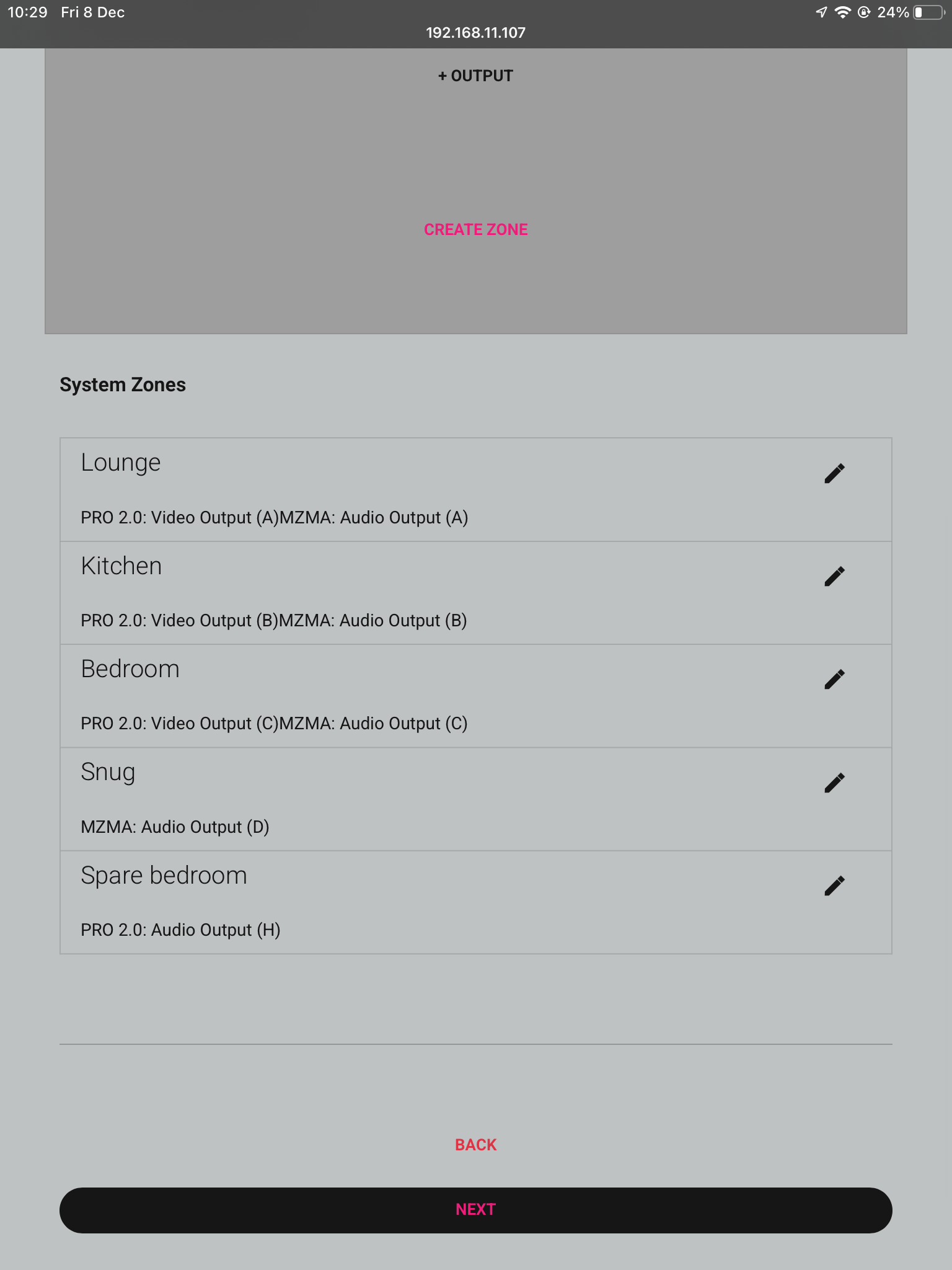Tap the location arrow status icon

821,12
